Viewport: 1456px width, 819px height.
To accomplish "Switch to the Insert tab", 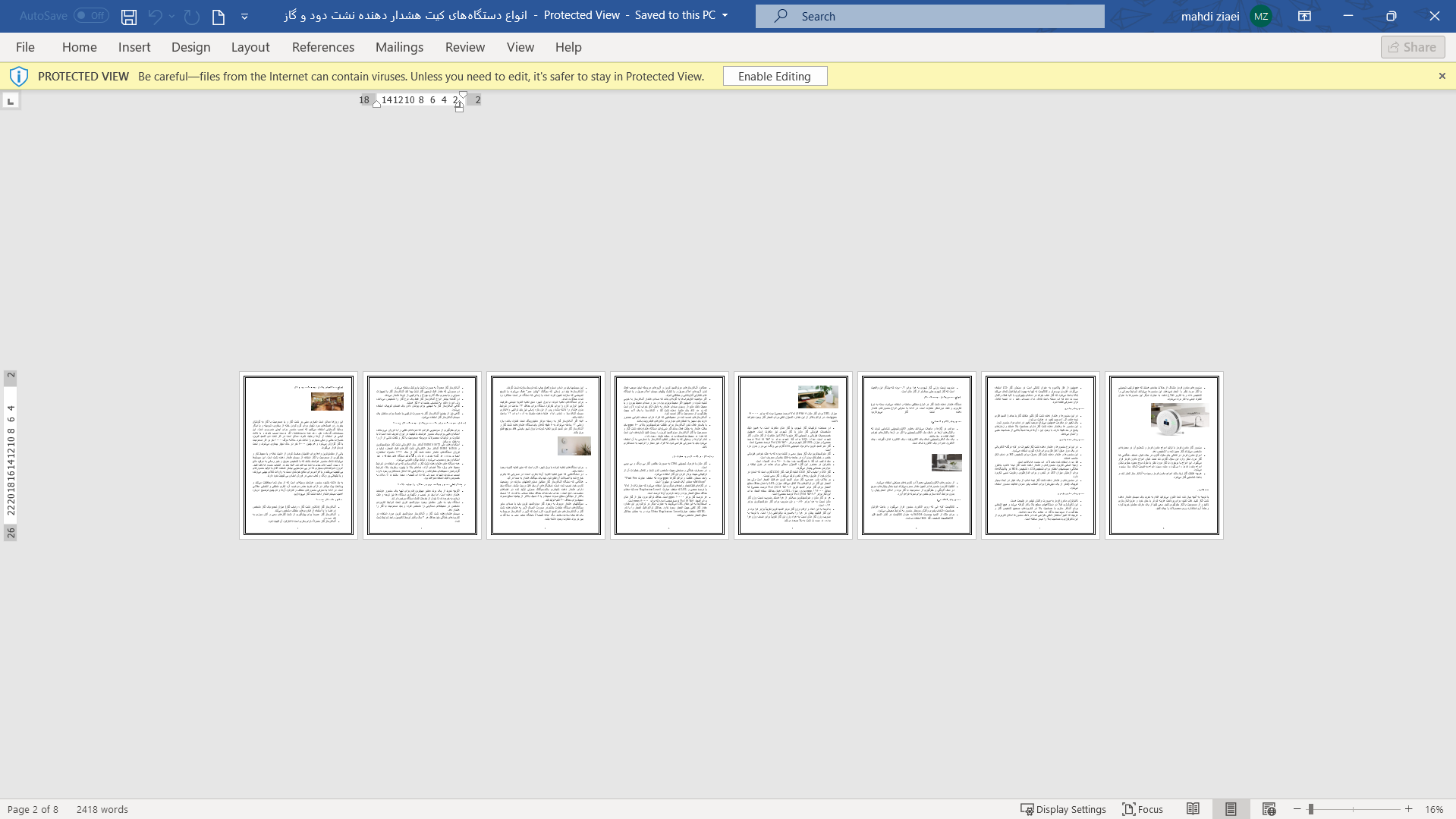I will click(x=134, y=47).
